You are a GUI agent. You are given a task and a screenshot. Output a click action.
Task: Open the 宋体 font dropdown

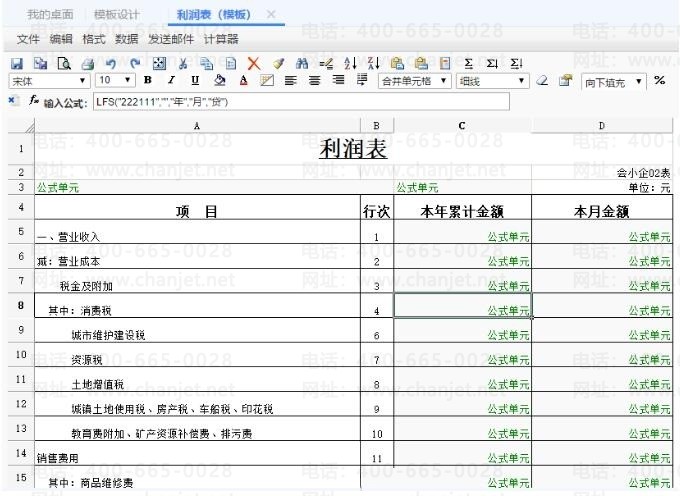click(x=49, y=81)
